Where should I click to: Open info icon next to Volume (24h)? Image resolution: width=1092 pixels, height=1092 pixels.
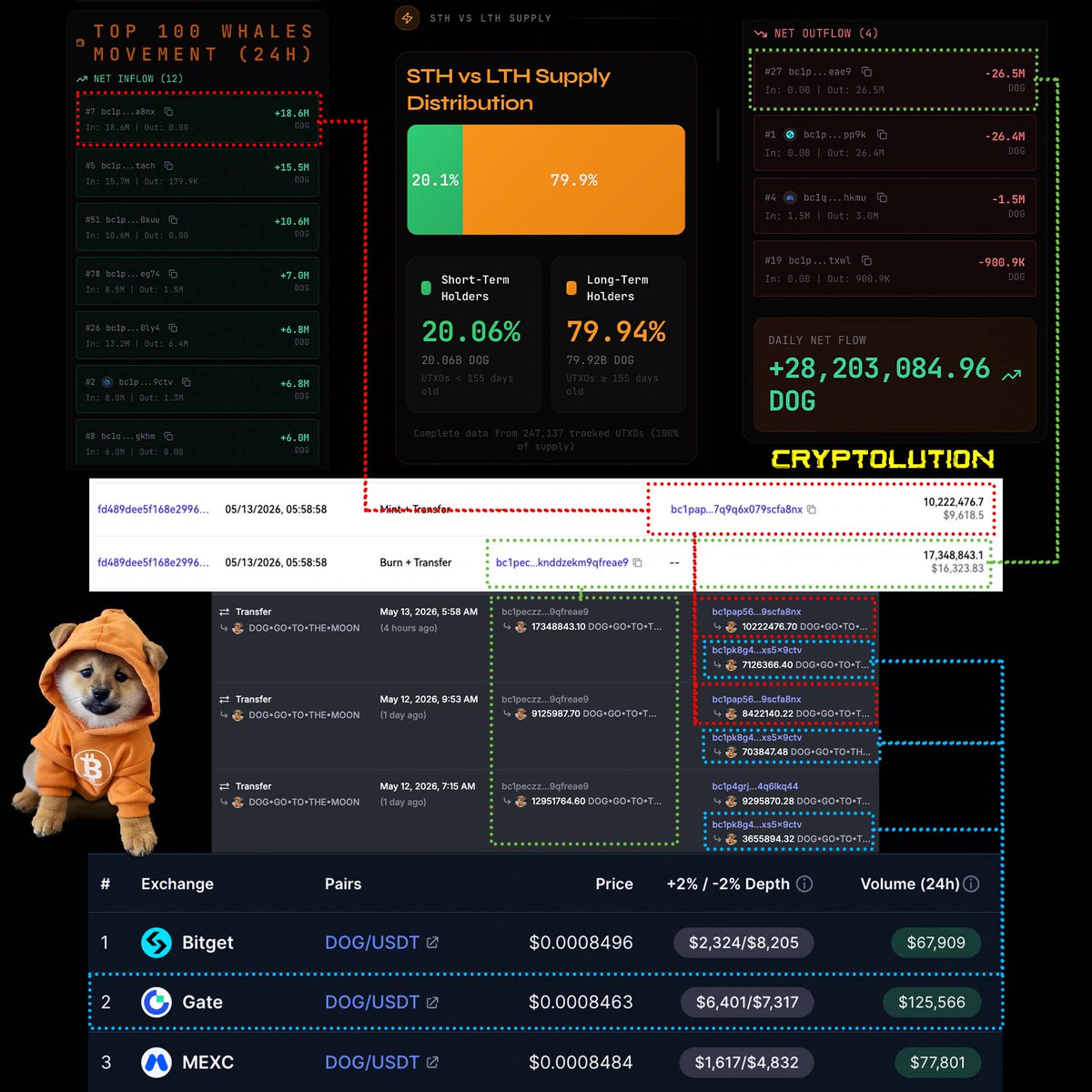click(x=971, y=884)
